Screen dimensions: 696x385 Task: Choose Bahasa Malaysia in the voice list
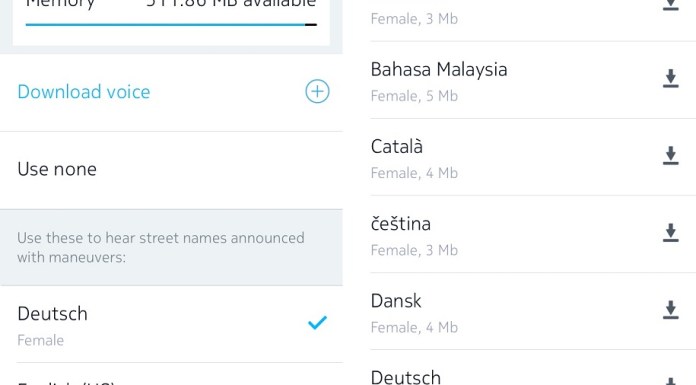click(x=533, y=80)
